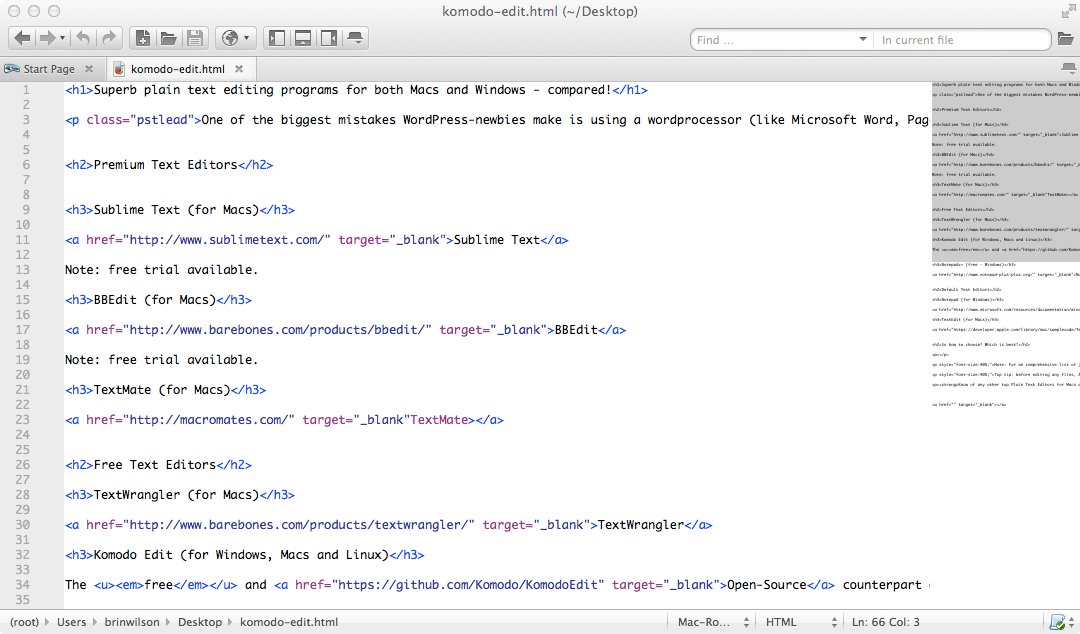Click line number 1 in the gutter
Viewport: 1080px width, 634px height.
click(26, 90)
